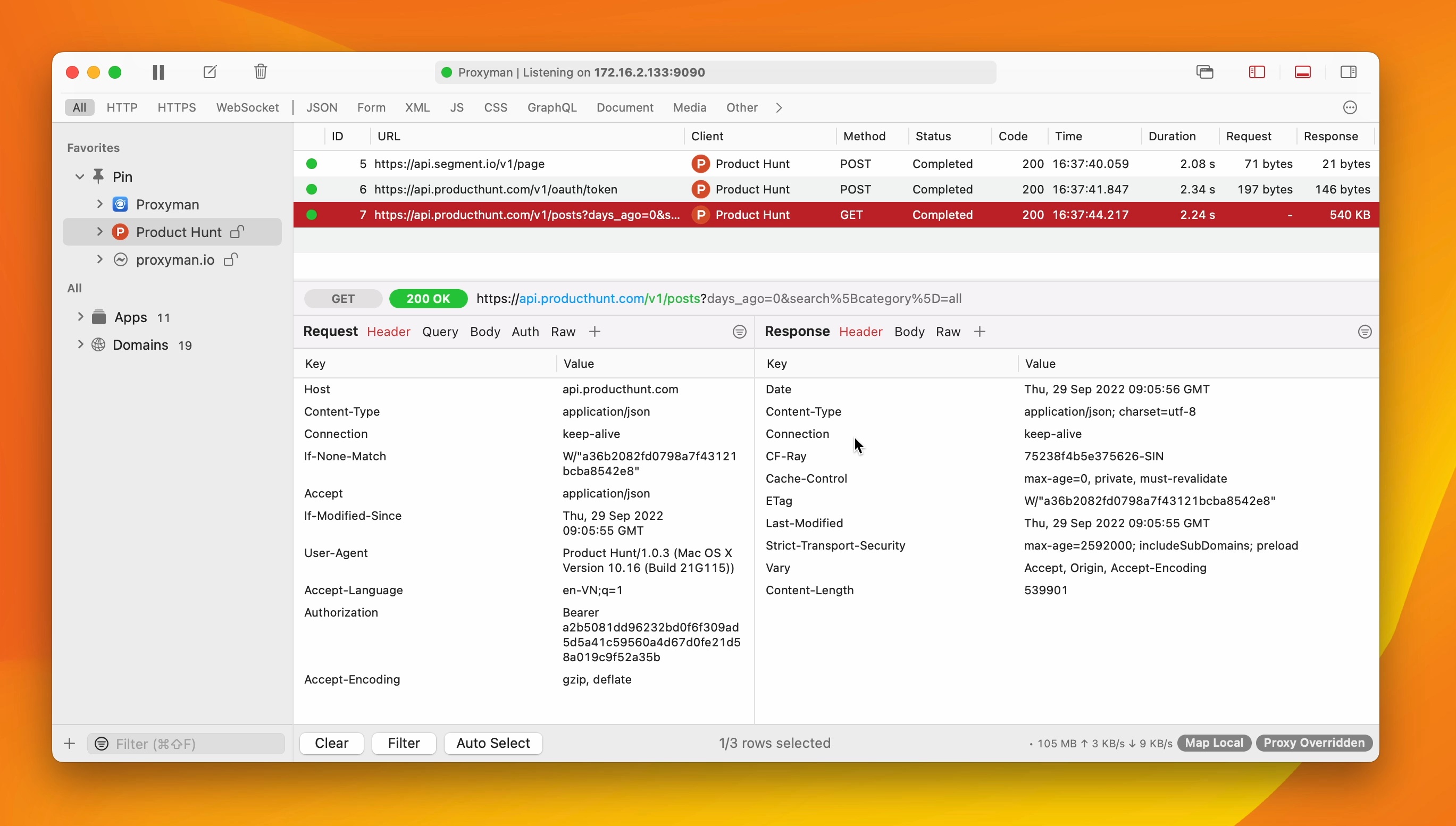The image size is (1456, 826).
Task: Click the sidebar Filter search field
Action: 193,744
